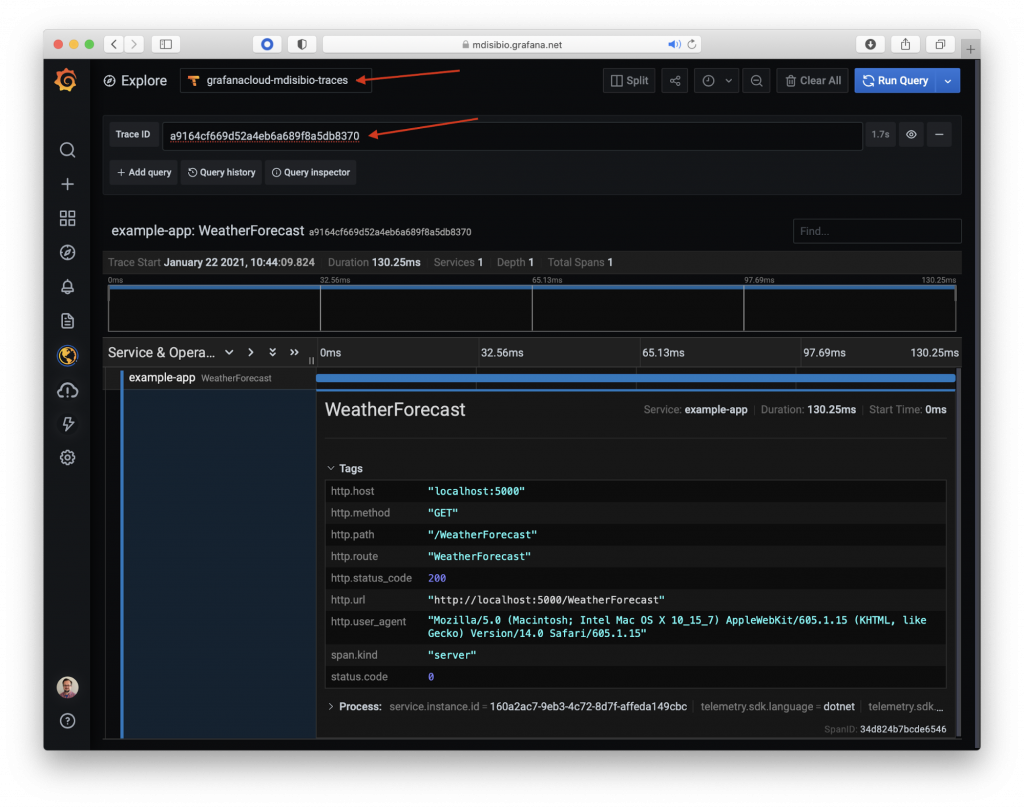
Task: Open grafanacloud-mdisibio-traces datasource picker
Action: pyautogui.click(x=276, y=80)
